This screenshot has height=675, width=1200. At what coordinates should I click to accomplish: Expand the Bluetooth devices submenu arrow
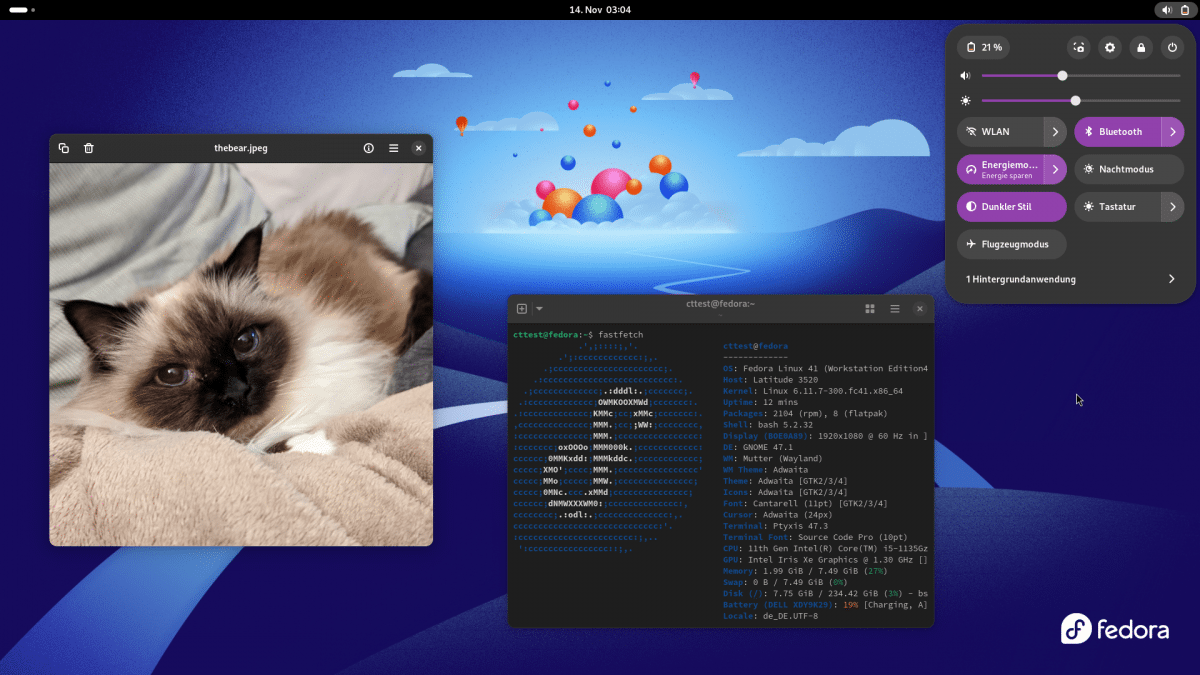coord(1172,132)
